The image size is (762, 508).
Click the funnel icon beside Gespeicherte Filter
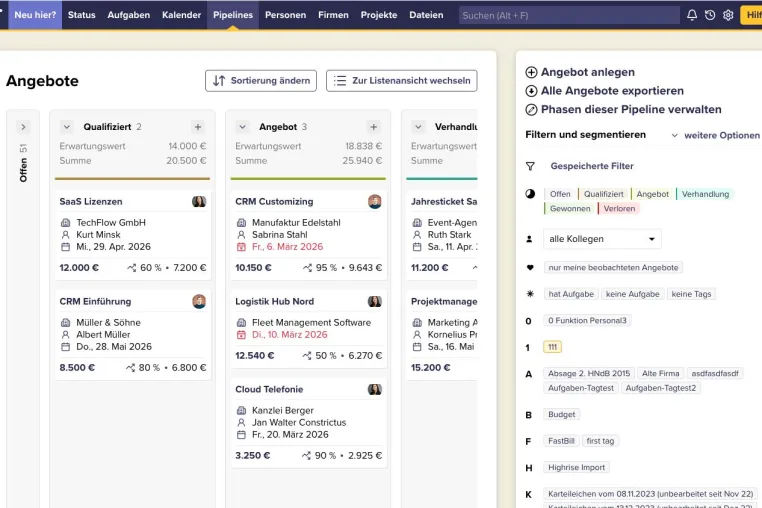(530, 166)
